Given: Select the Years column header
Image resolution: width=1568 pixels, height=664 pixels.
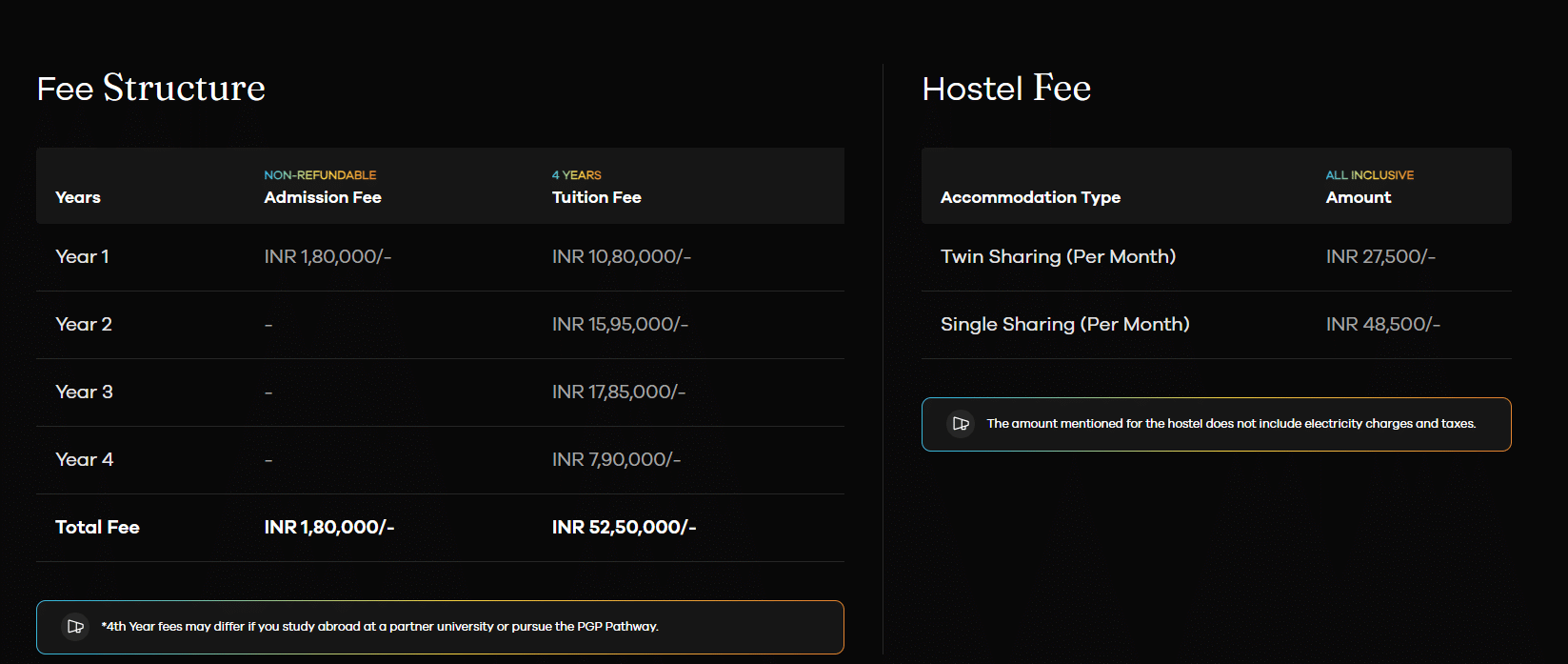Looking at the screenshot, I should pyautogui.click(x=78, y=197).
